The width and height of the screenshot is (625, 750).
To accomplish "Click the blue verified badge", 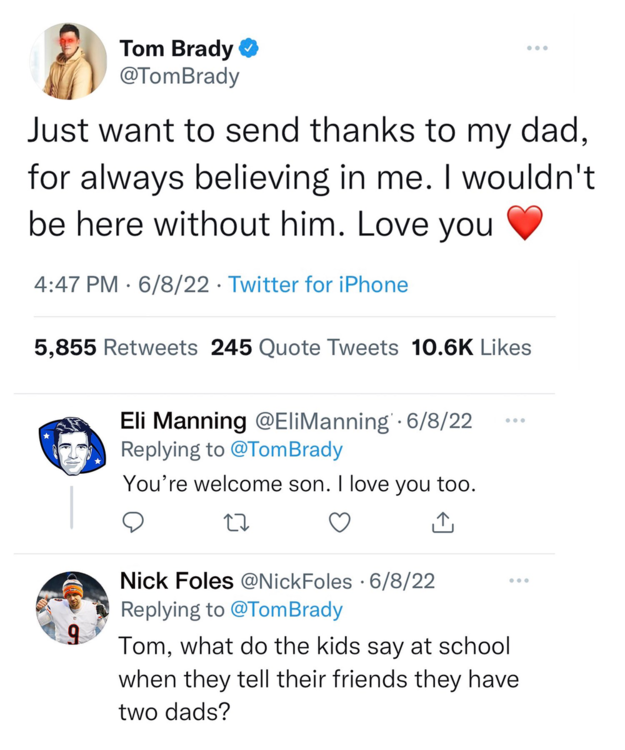I will click(251, 47).
